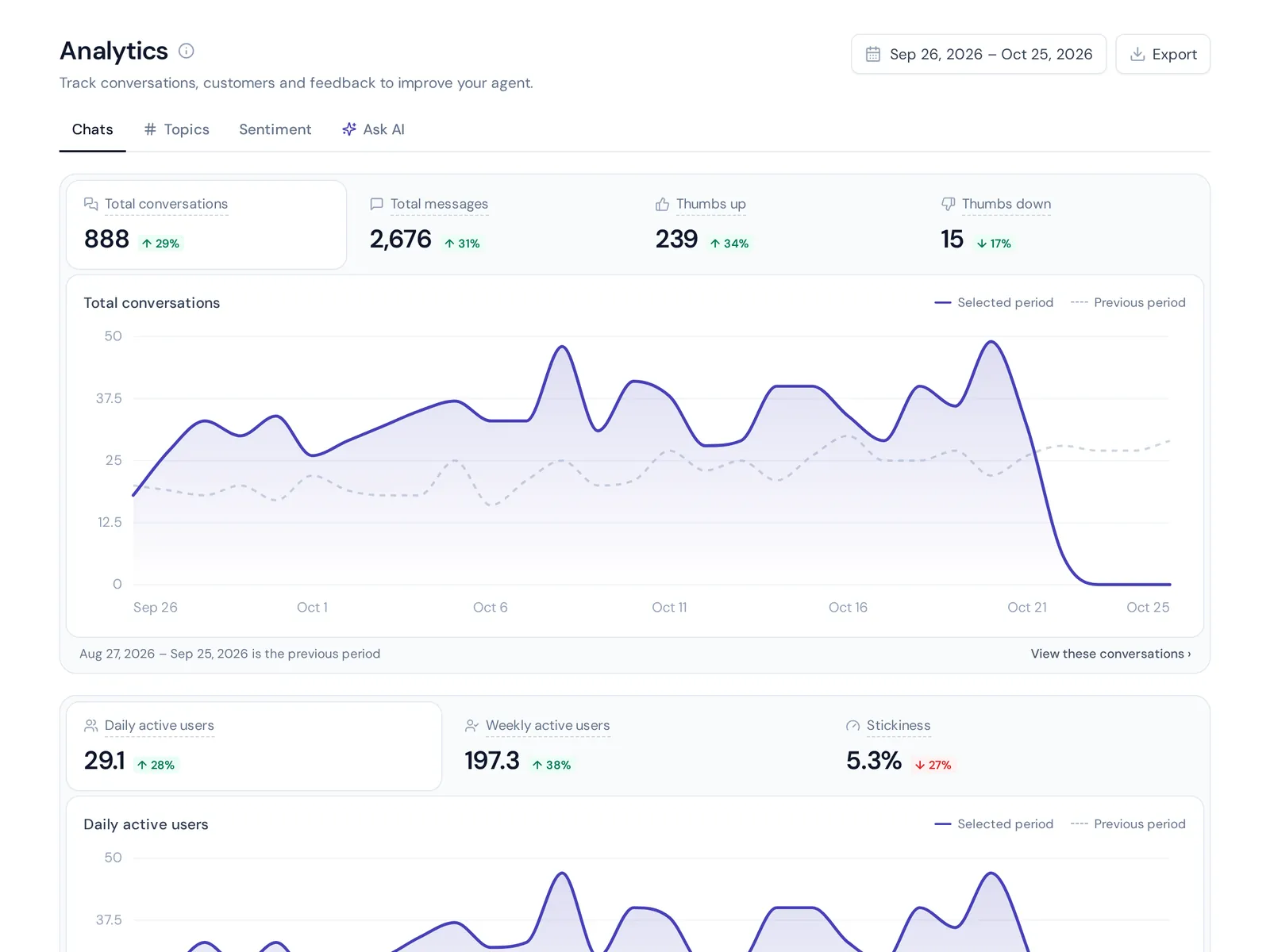The width and height of the screenshot is (1270, 952).
Task: Select the Total messages metric card
Action: (492, 225)
